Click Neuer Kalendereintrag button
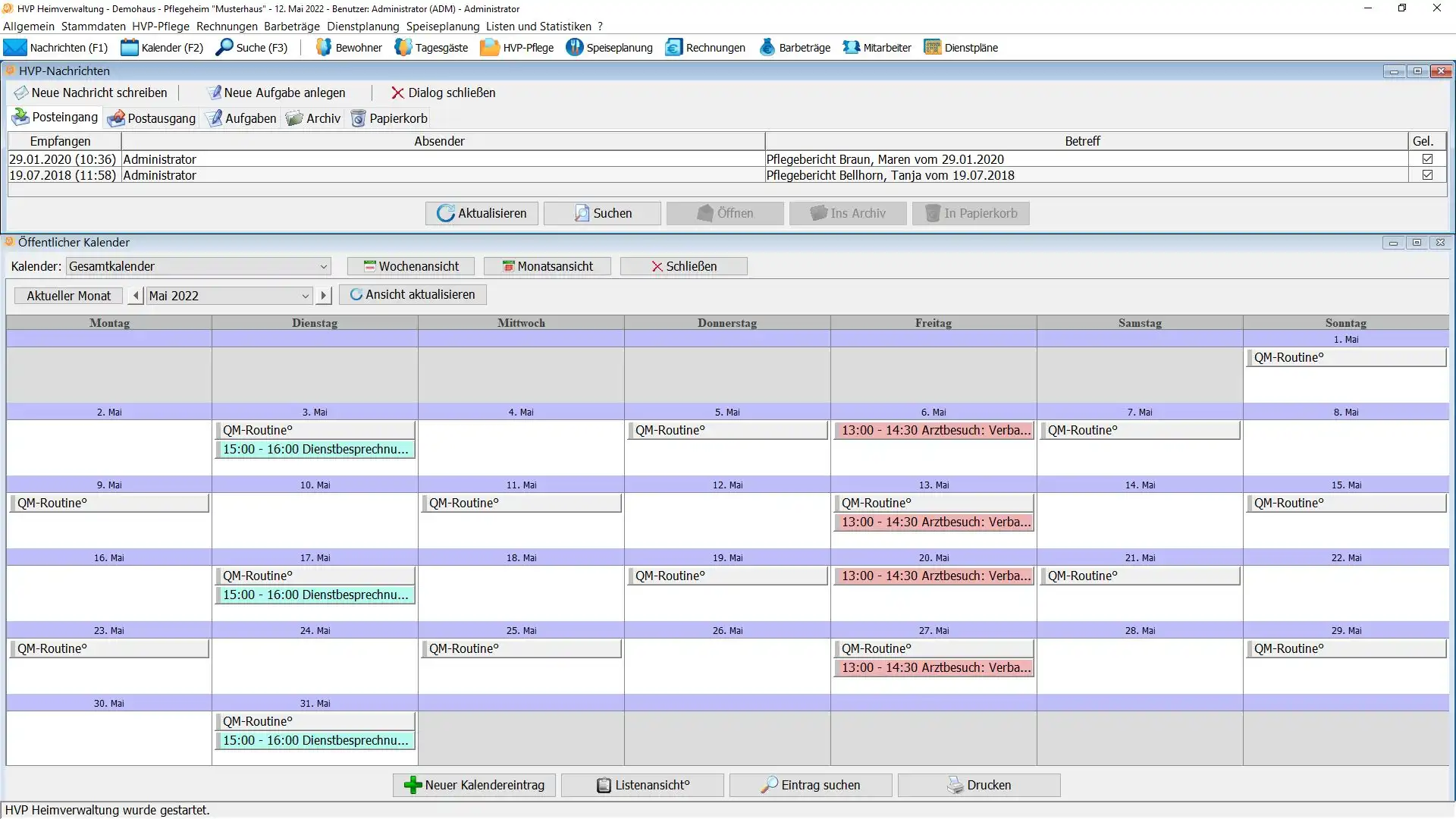 [474, 786]
